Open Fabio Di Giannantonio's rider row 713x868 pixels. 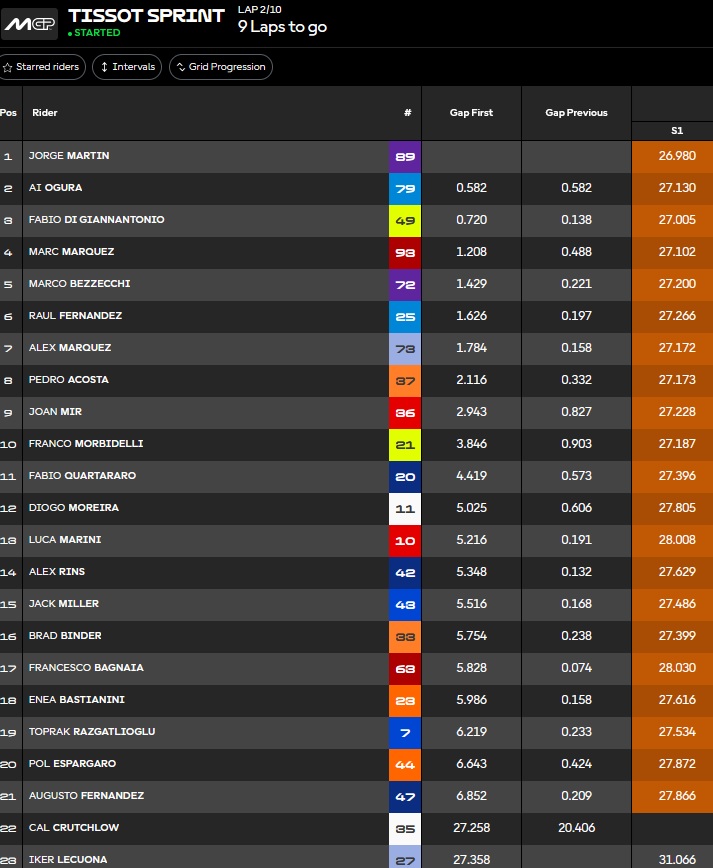pyautogui.click(x=356, y=221)
